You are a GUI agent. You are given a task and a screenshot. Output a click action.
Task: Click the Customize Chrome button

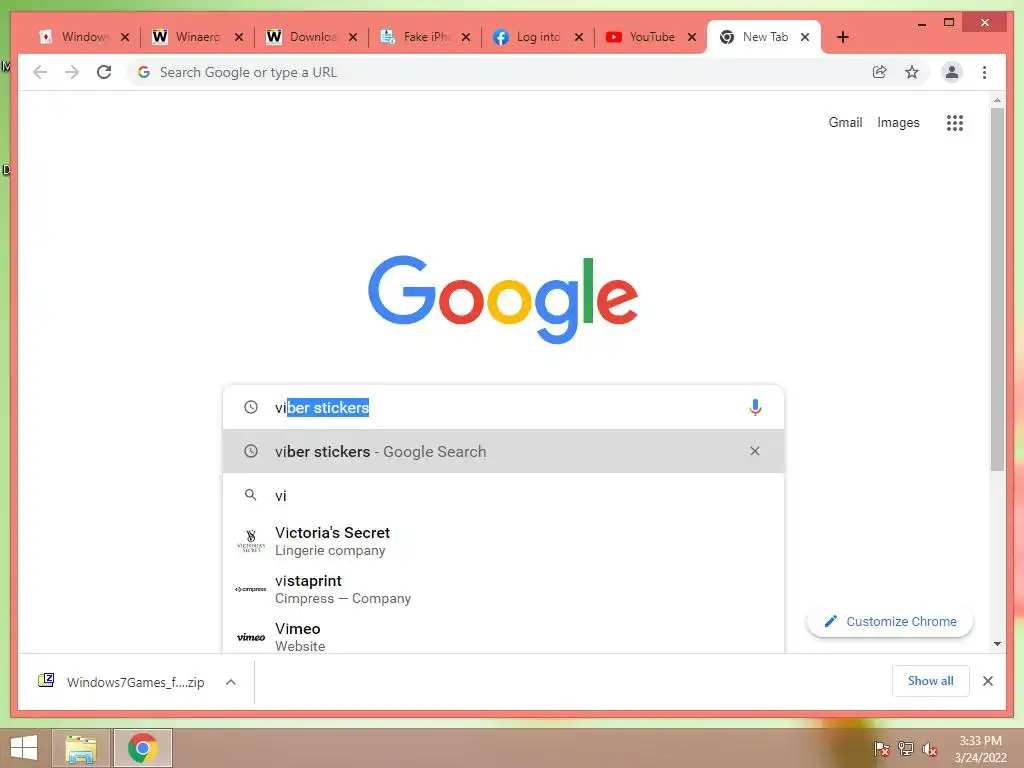pyautogui.click(x=889, y=621)
